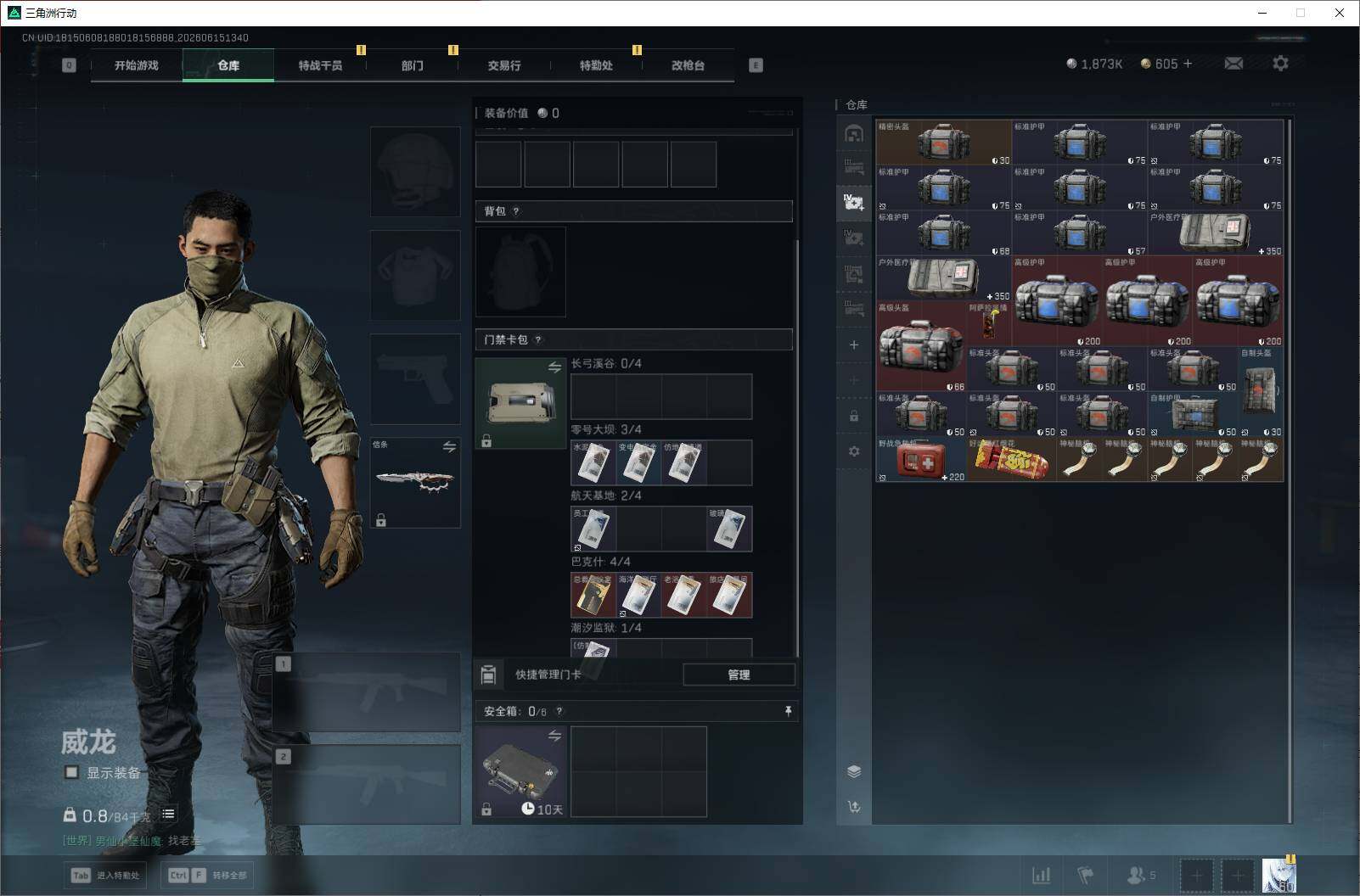Show help for 安全箱 section
This screenshot has width=1360, height=896.
point(559,711)
